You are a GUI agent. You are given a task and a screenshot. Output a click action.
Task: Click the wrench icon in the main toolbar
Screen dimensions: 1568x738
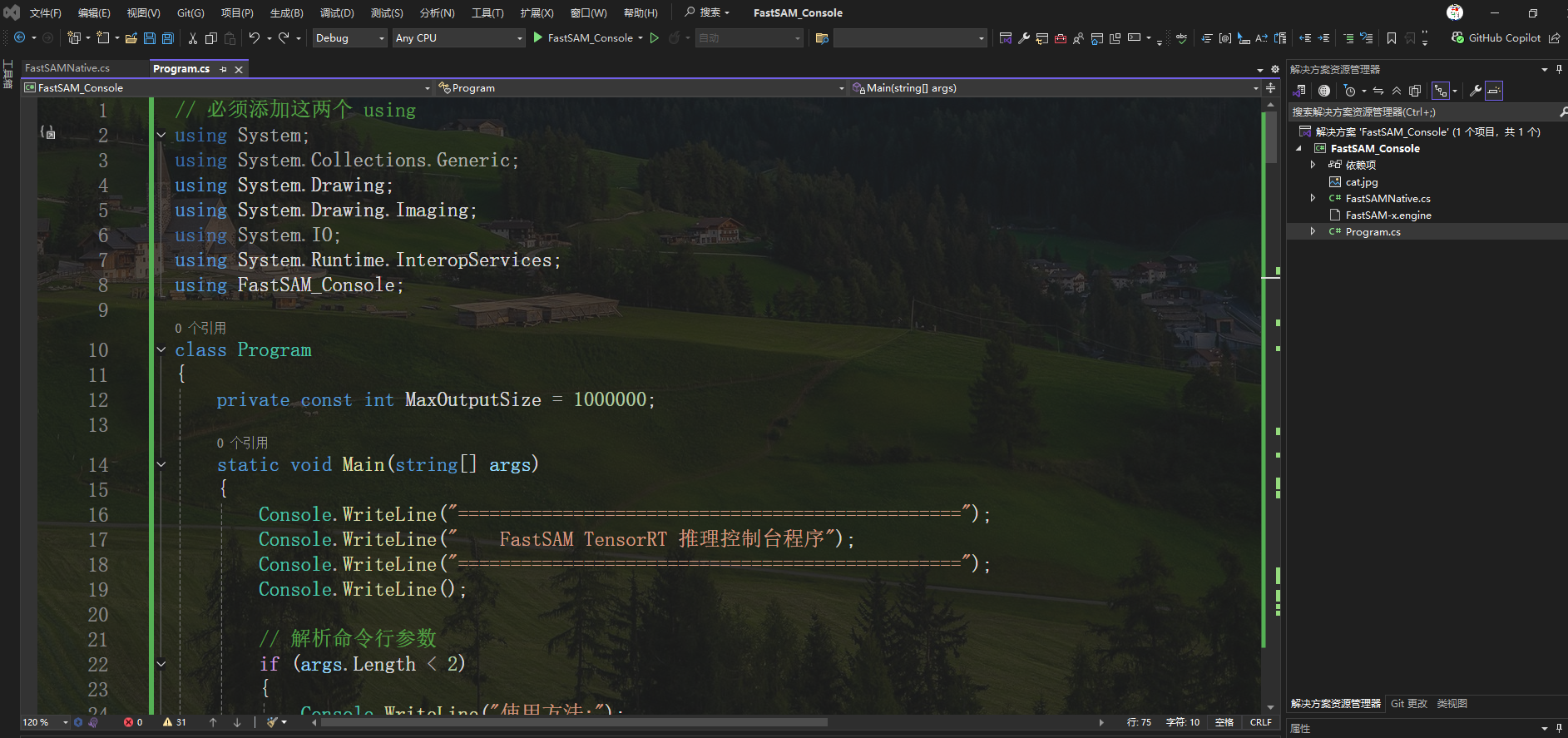(x=1024, y=37)
